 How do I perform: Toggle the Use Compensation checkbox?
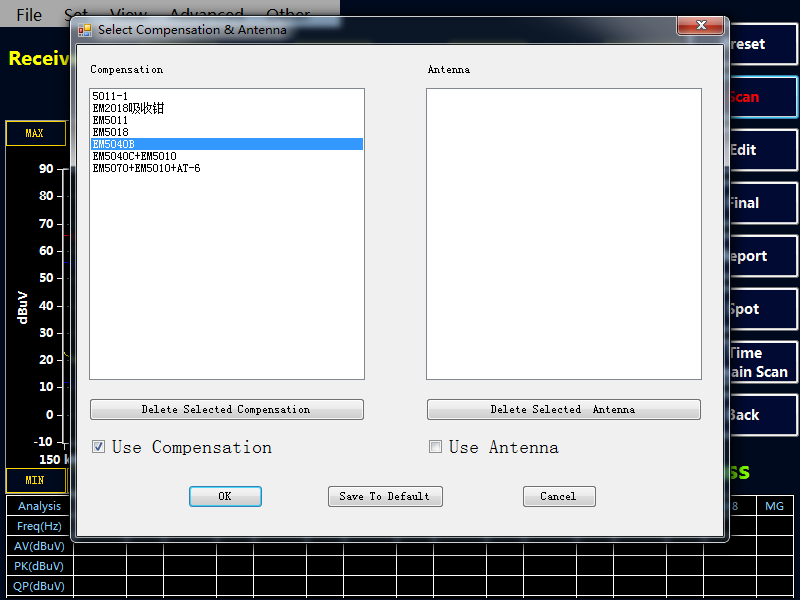coord(99,447)
